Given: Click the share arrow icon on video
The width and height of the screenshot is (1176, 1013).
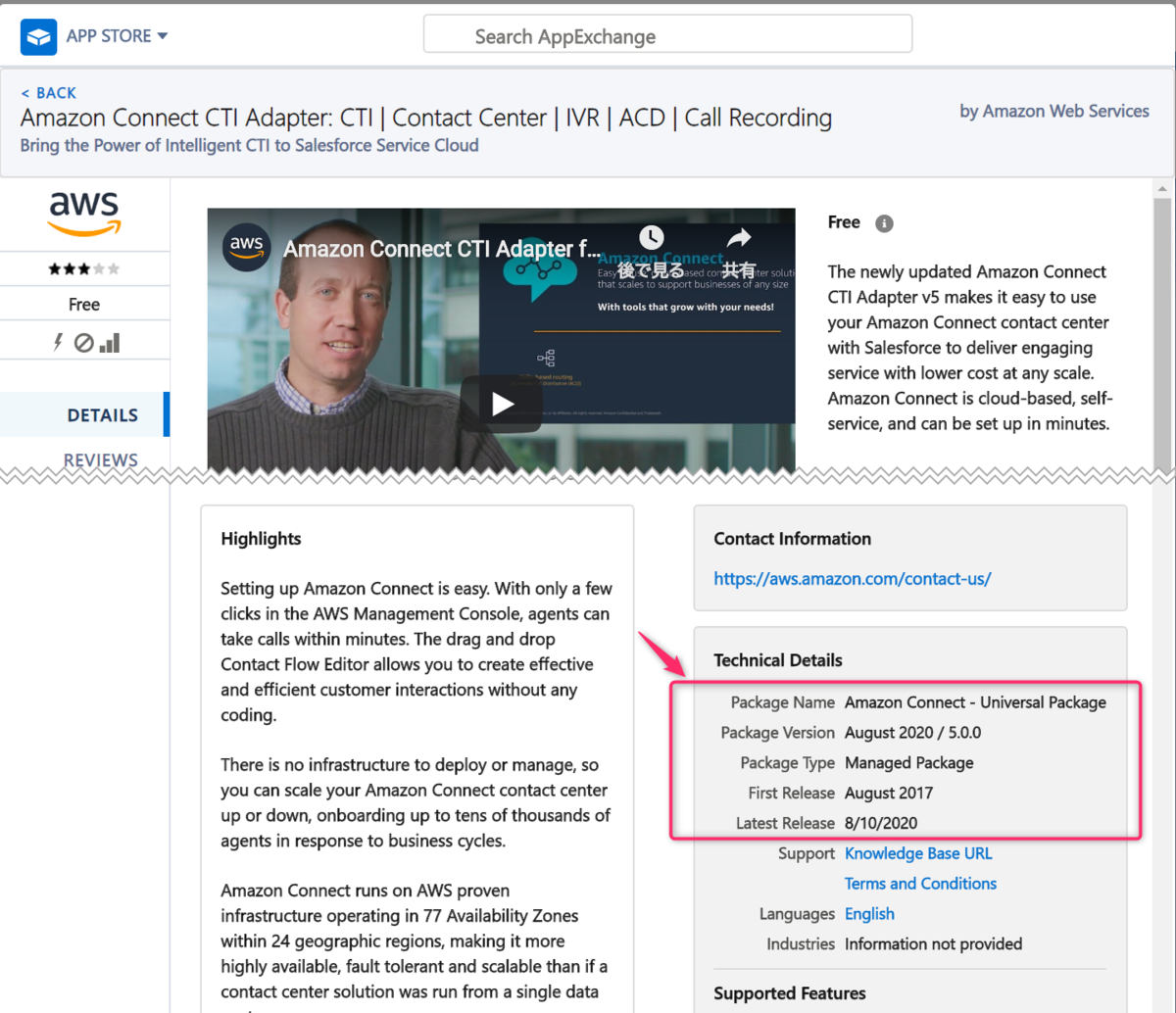Looking at the screenshot, I should 739,238.
